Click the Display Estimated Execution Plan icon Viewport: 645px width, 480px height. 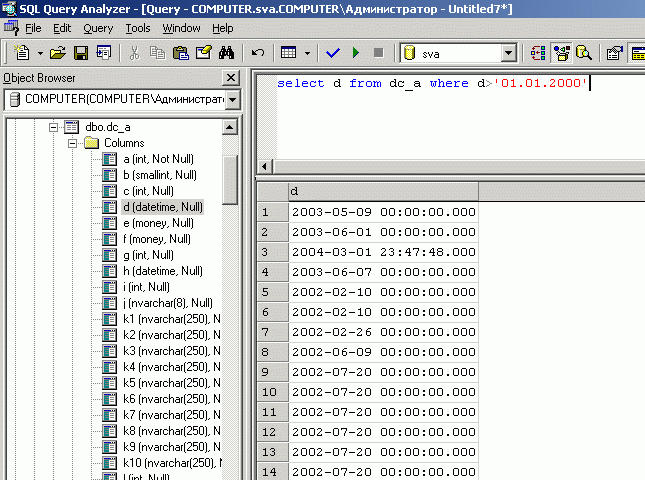[x=538, y=53]
